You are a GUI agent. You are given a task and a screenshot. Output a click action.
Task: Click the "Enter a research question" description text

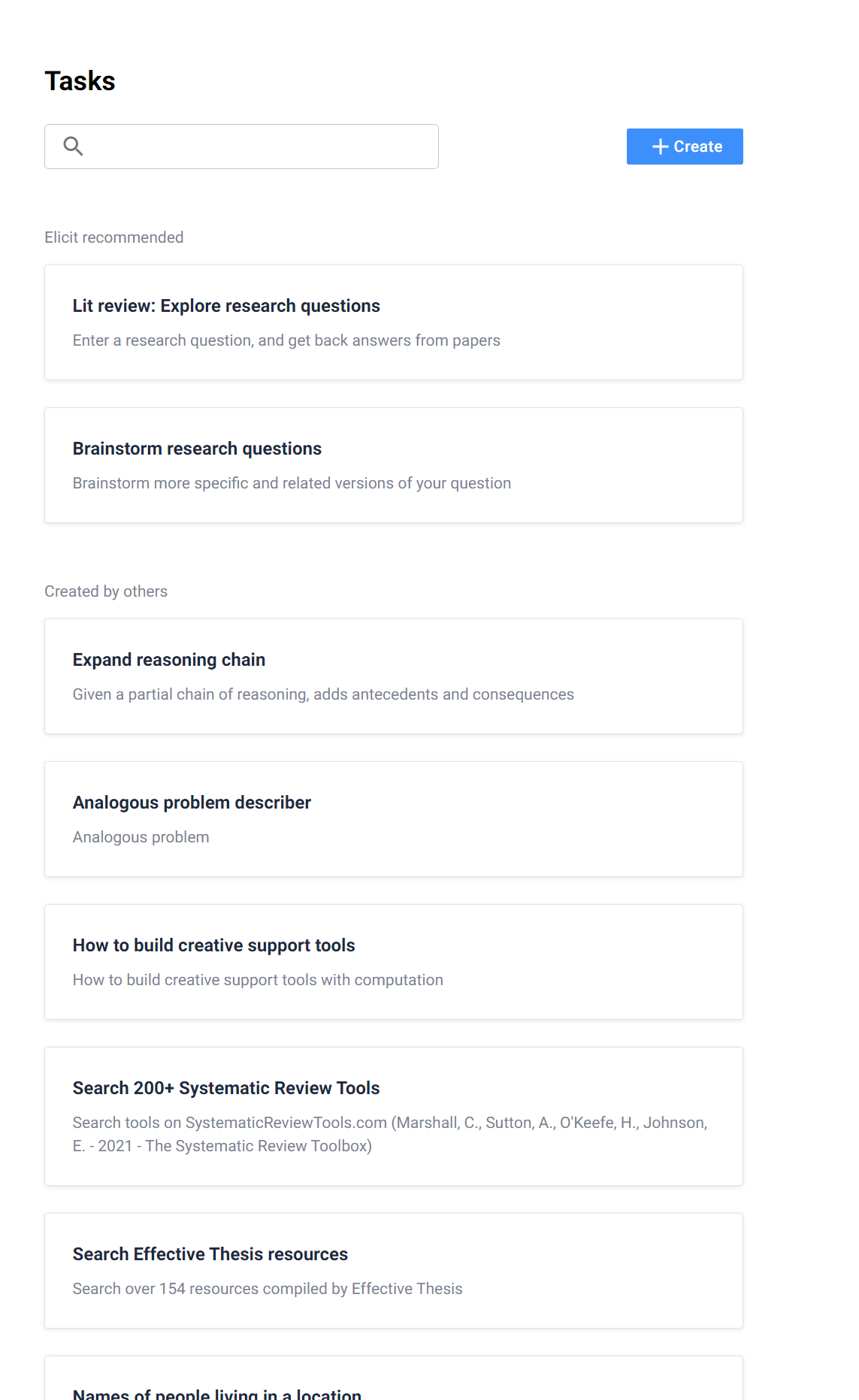(x=286, y=340)
